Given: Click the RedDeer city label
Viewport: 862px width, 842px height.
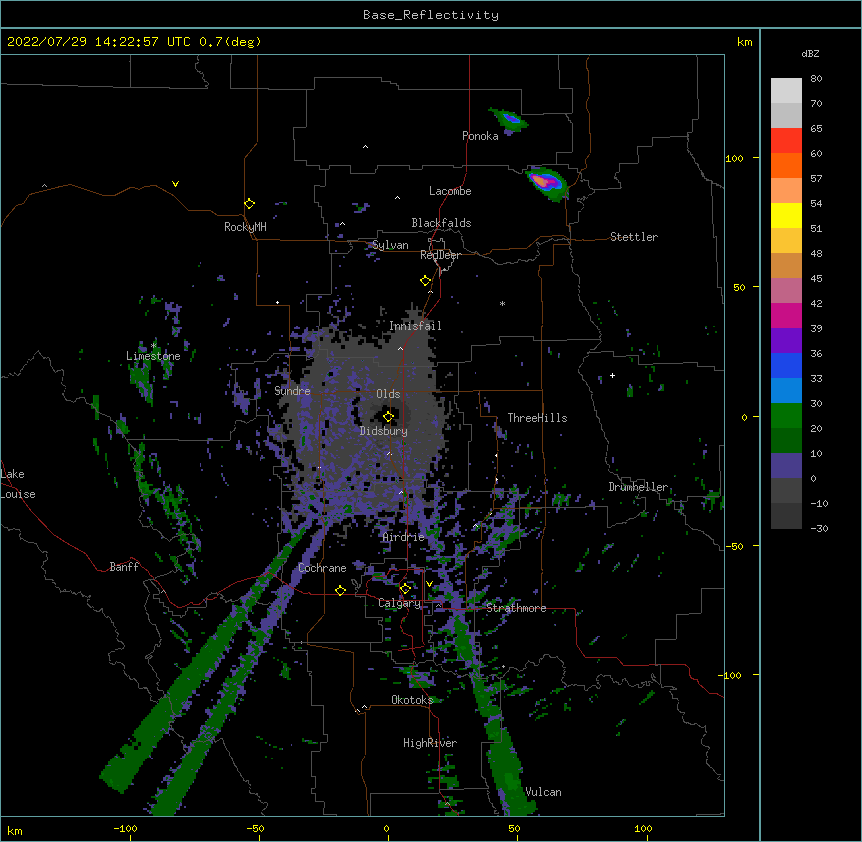Looking at the screenshot, I should 440,255.
